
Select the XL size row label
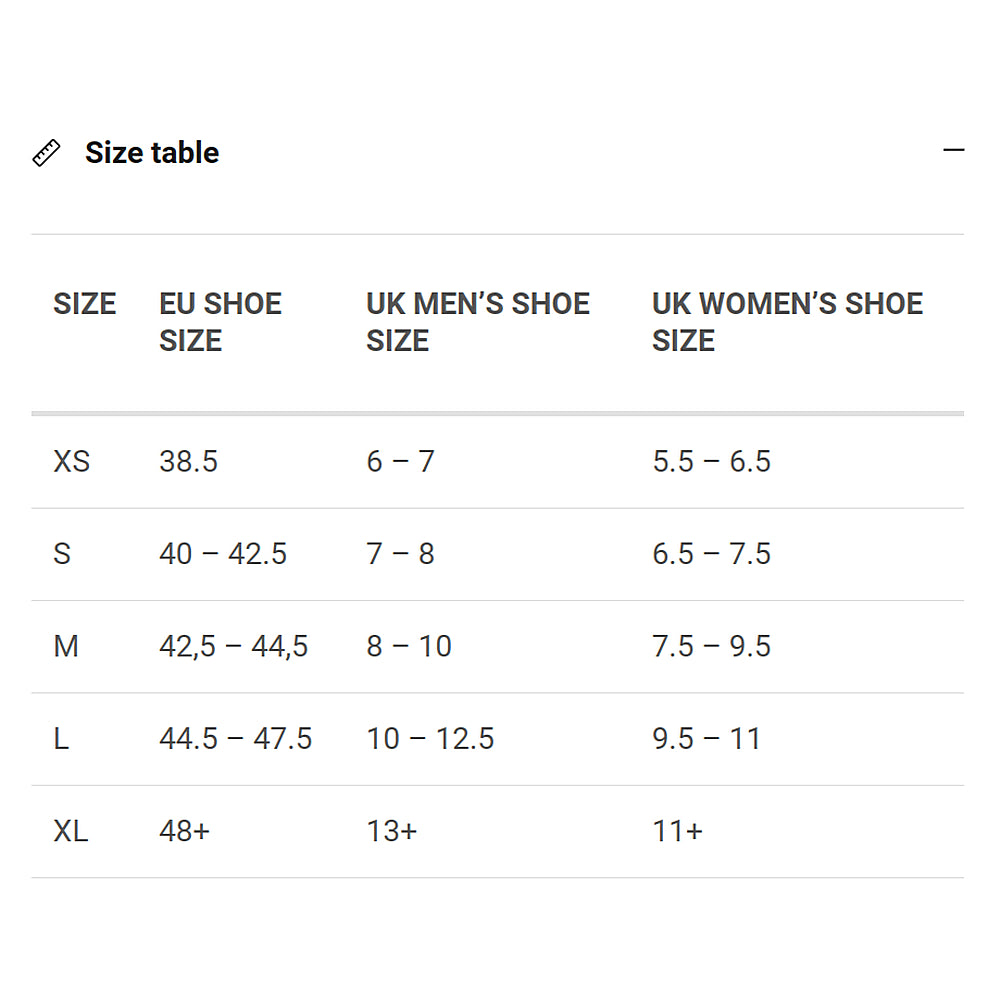coord(71,831)
